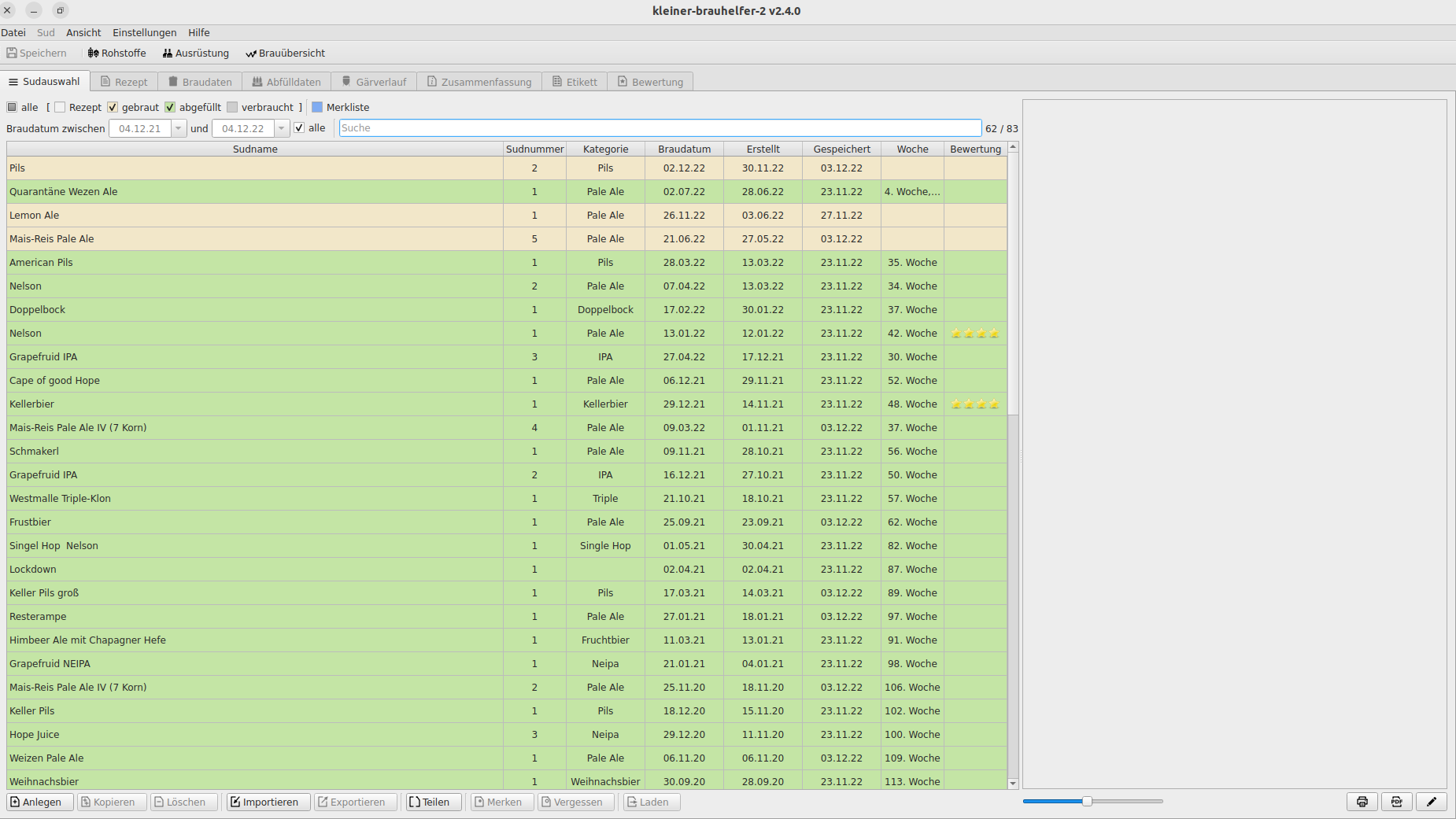Open the start date dropdown 04.12.21
Image resolution: width=1456 pixels, height=819 pixels.
point(179,128)
